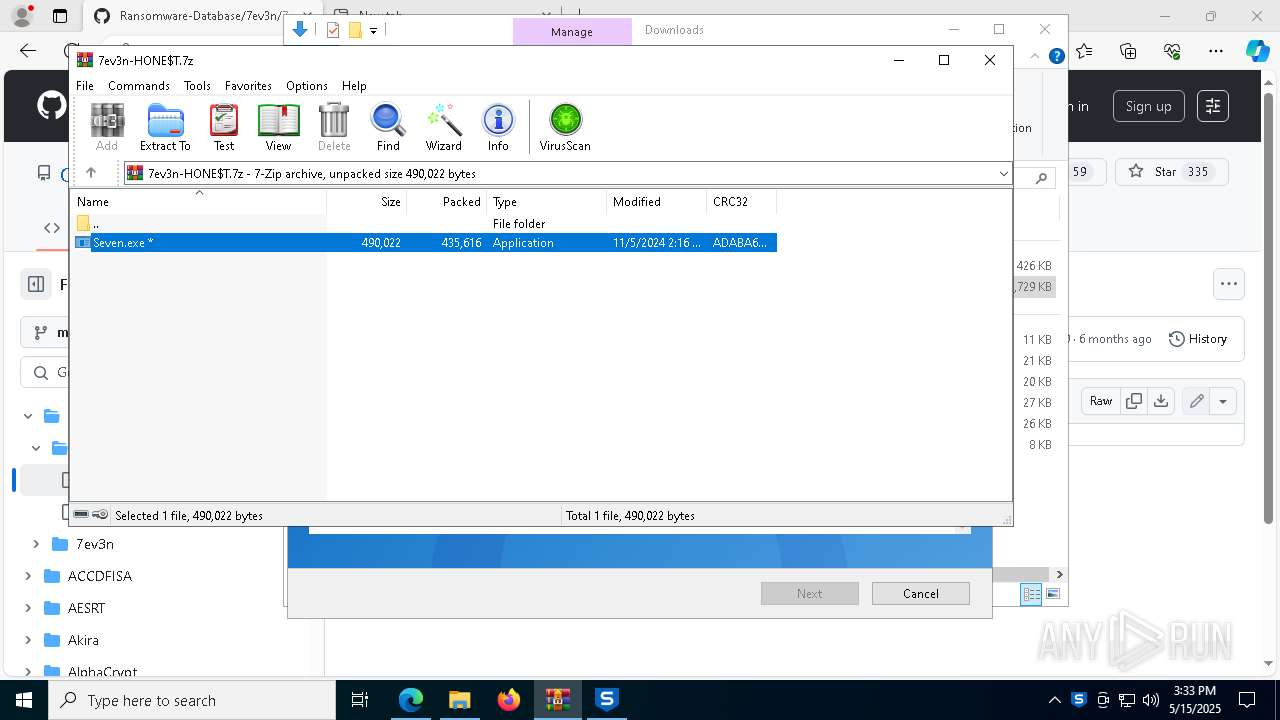Sort by the Modified column header
This screenshot has width=1280, height=720.
coord(657,202)
